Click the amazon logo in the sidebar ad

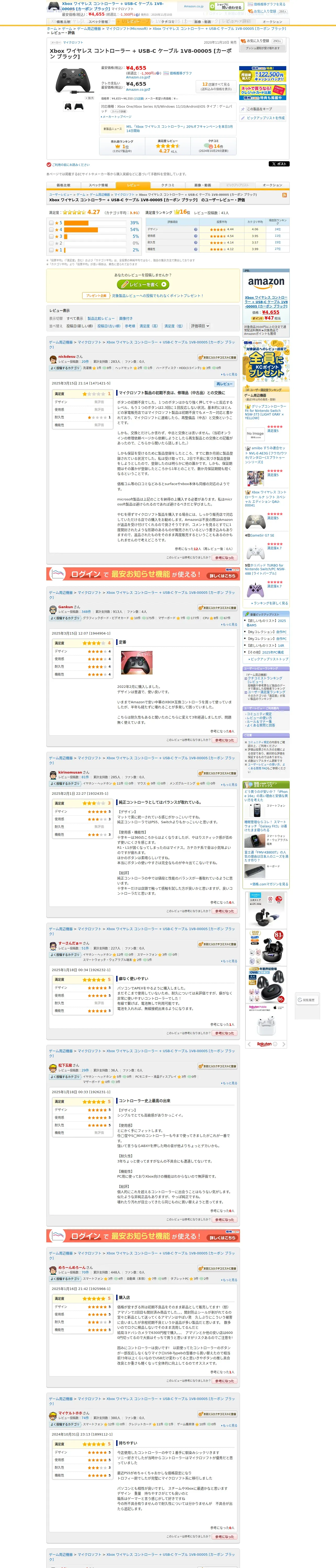[266, 283]
